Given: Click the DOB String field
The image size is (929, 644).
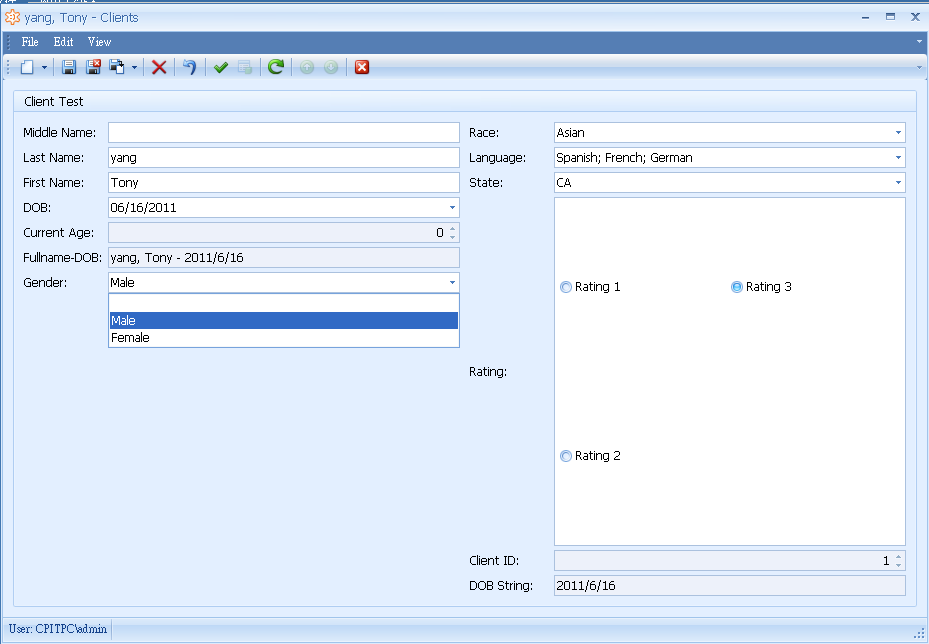Looking at the screenshot, I should tap(730, 585).
